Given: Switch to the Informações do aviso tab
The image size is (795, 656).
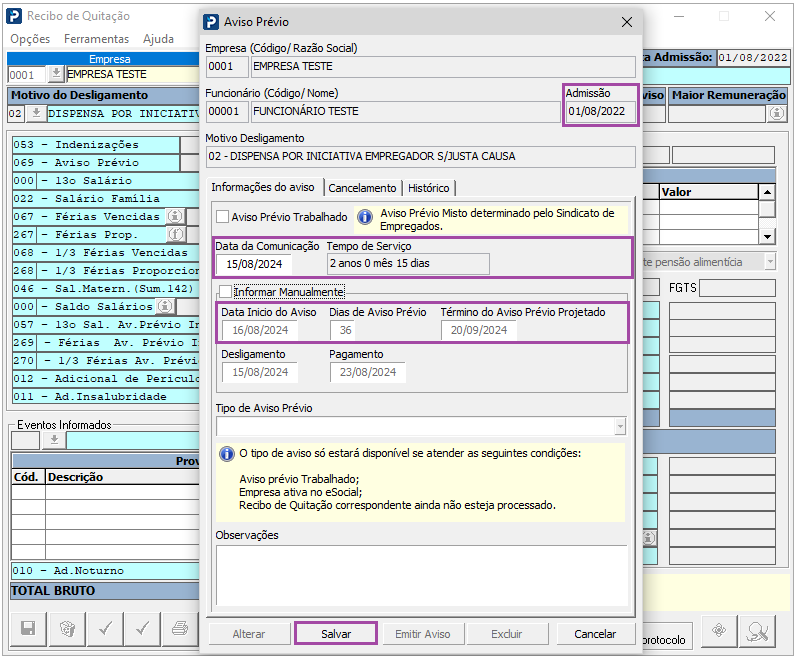Looking at the screenshot, I should click(x=263, y=187).
